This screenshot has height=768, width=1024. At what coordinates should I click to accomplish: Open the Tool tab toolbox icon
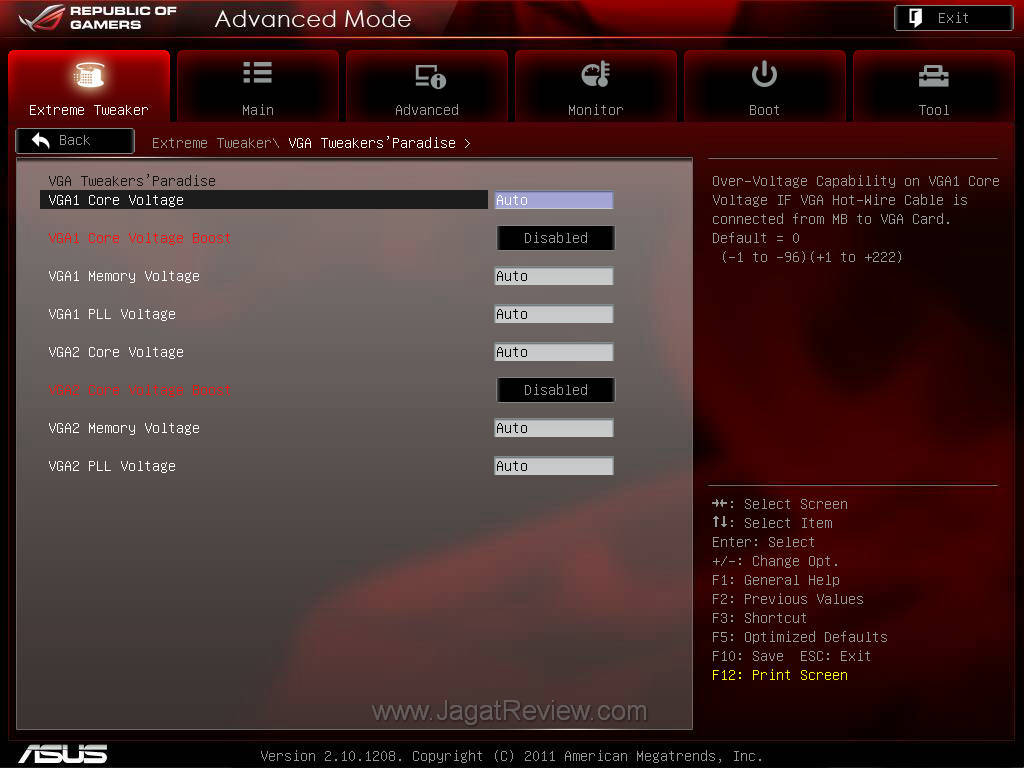(x=933, y=75)
